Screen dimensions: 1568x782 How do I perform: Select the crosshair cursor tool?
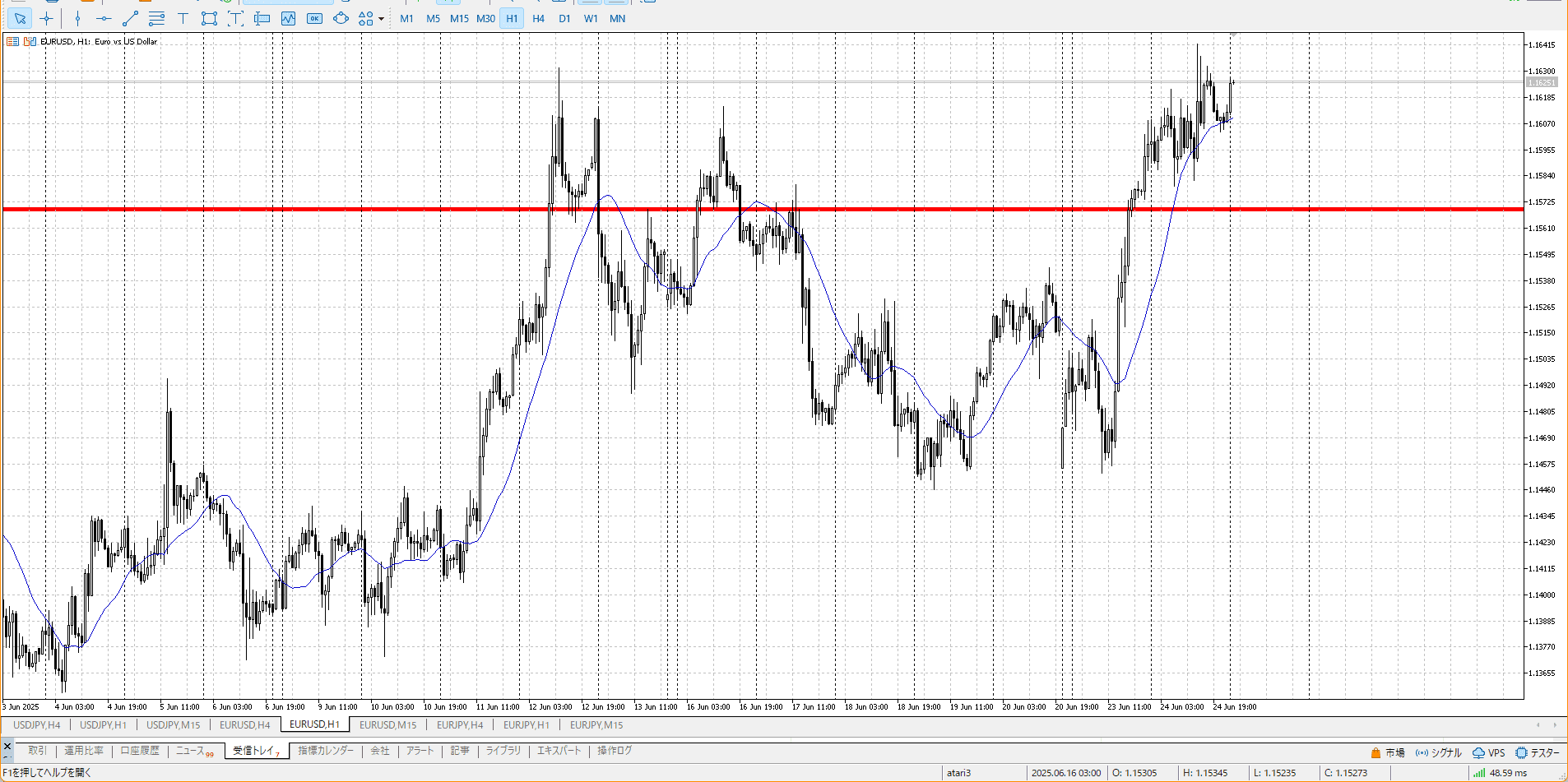(x=47, y=18)
